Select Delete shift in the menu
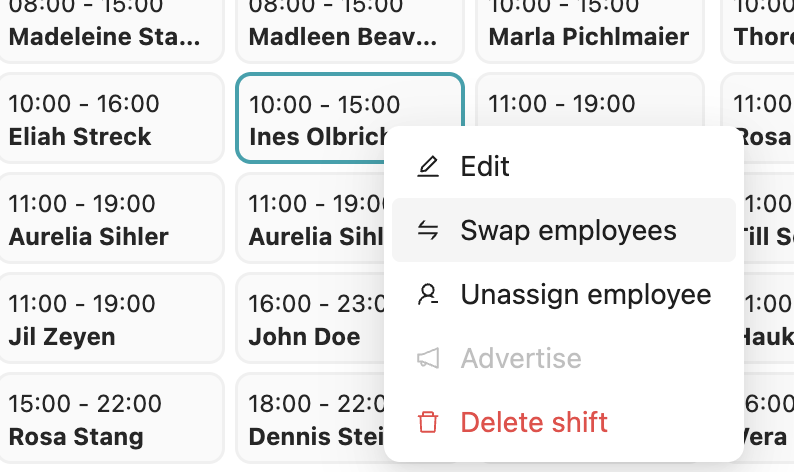794x472 pixels. (x=534, y=422)
